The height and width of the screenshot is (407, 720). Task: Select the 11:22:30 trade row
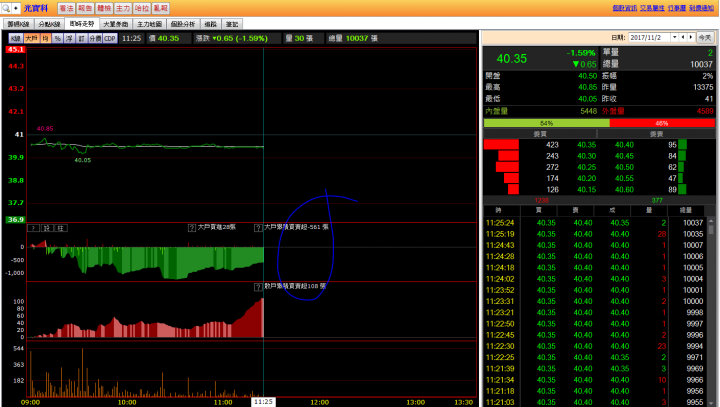(x=595, y=346)
